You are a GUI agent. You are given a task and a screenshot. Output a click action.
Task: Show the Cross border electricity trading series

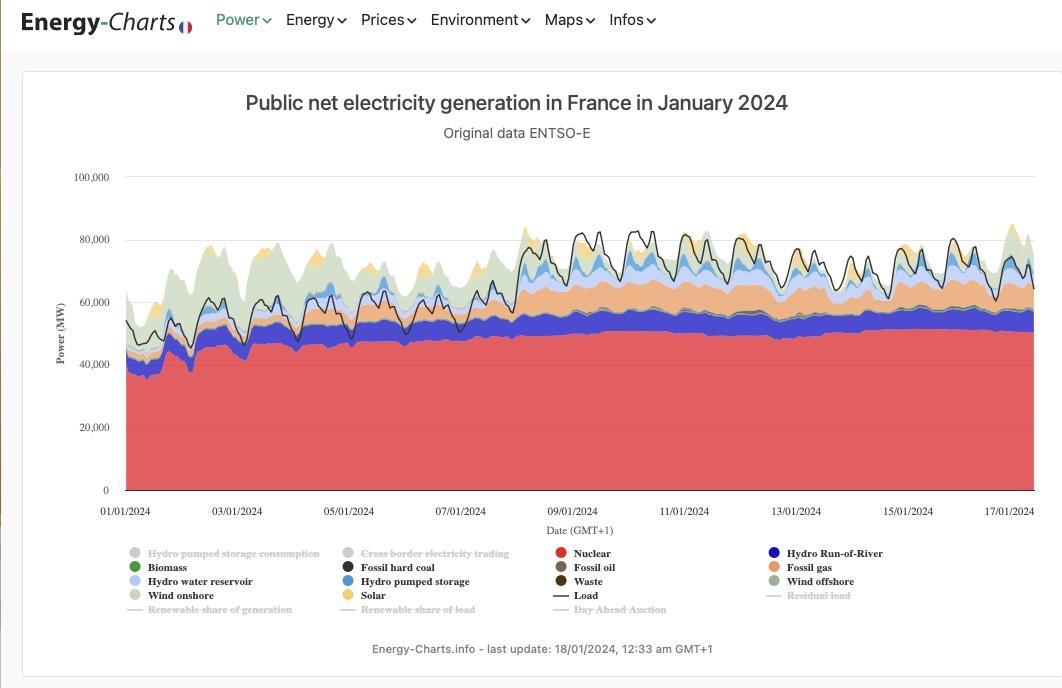pyautogui.click(x=434, y=553)
